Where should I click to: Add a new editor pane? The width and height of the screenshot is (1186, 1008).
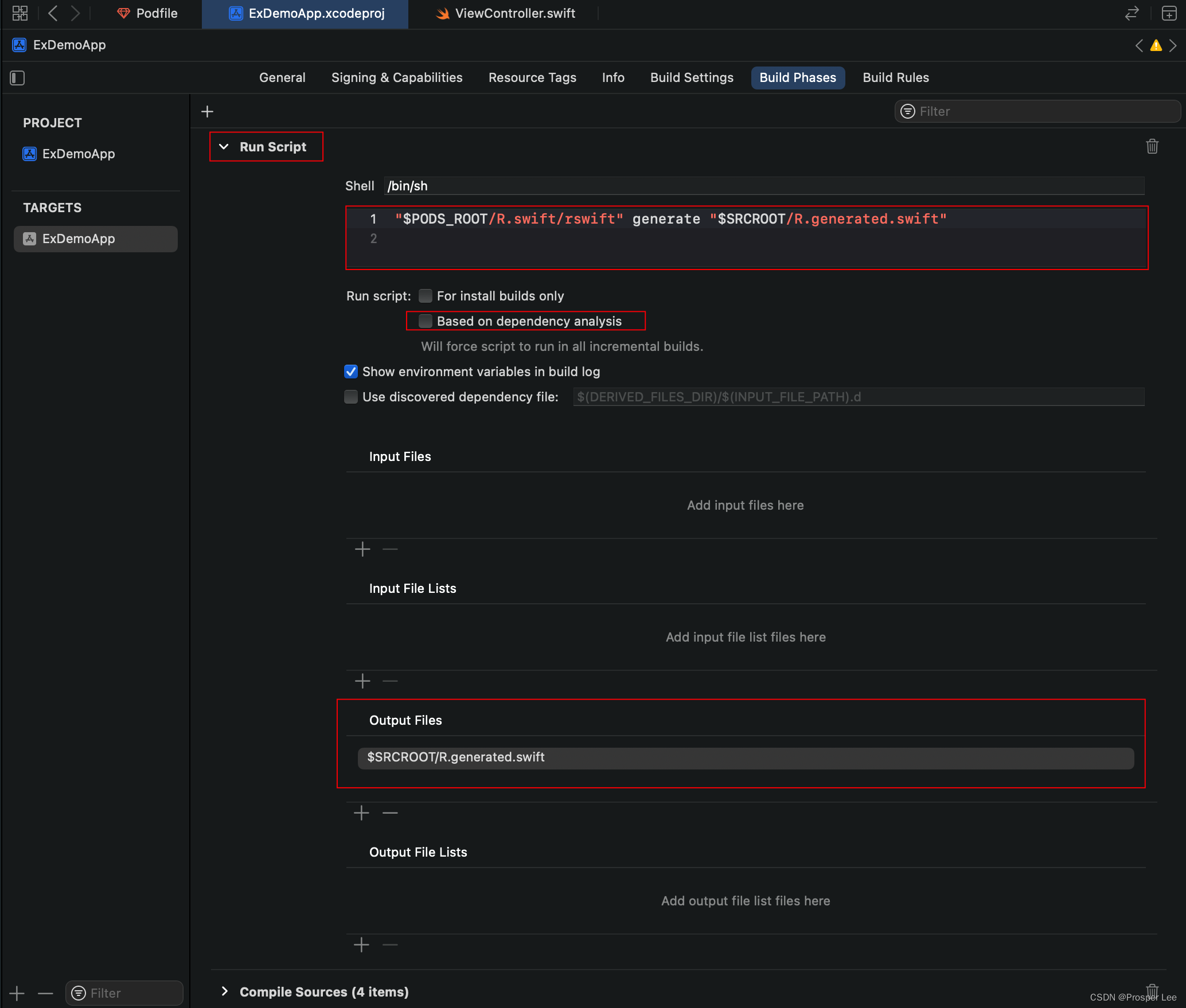coord(1169,13)
